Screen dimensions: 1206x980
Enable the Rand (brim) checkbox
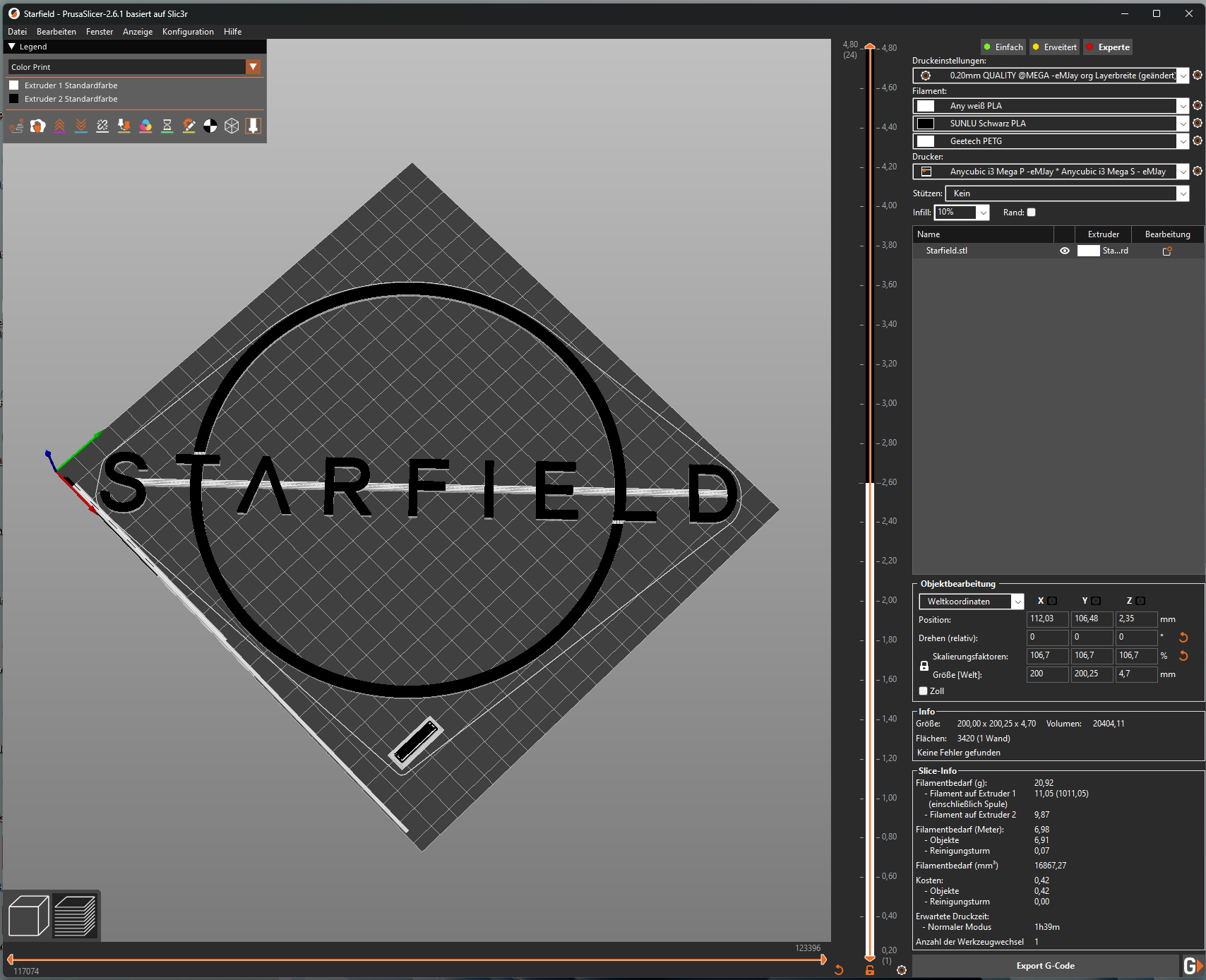click(1031, 213)
